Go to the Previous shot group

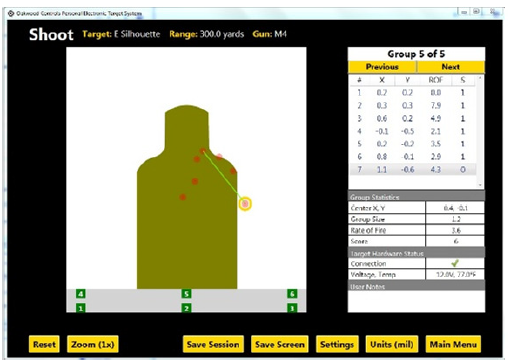[x=382, y=67]
